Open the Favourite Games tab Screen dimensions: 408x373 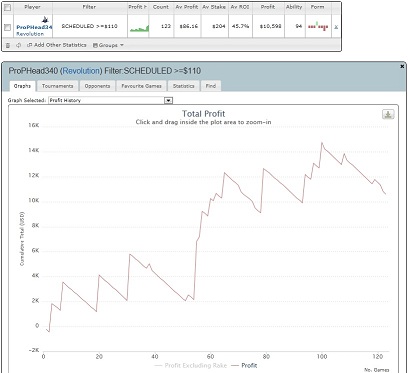(x=141, y=86)
